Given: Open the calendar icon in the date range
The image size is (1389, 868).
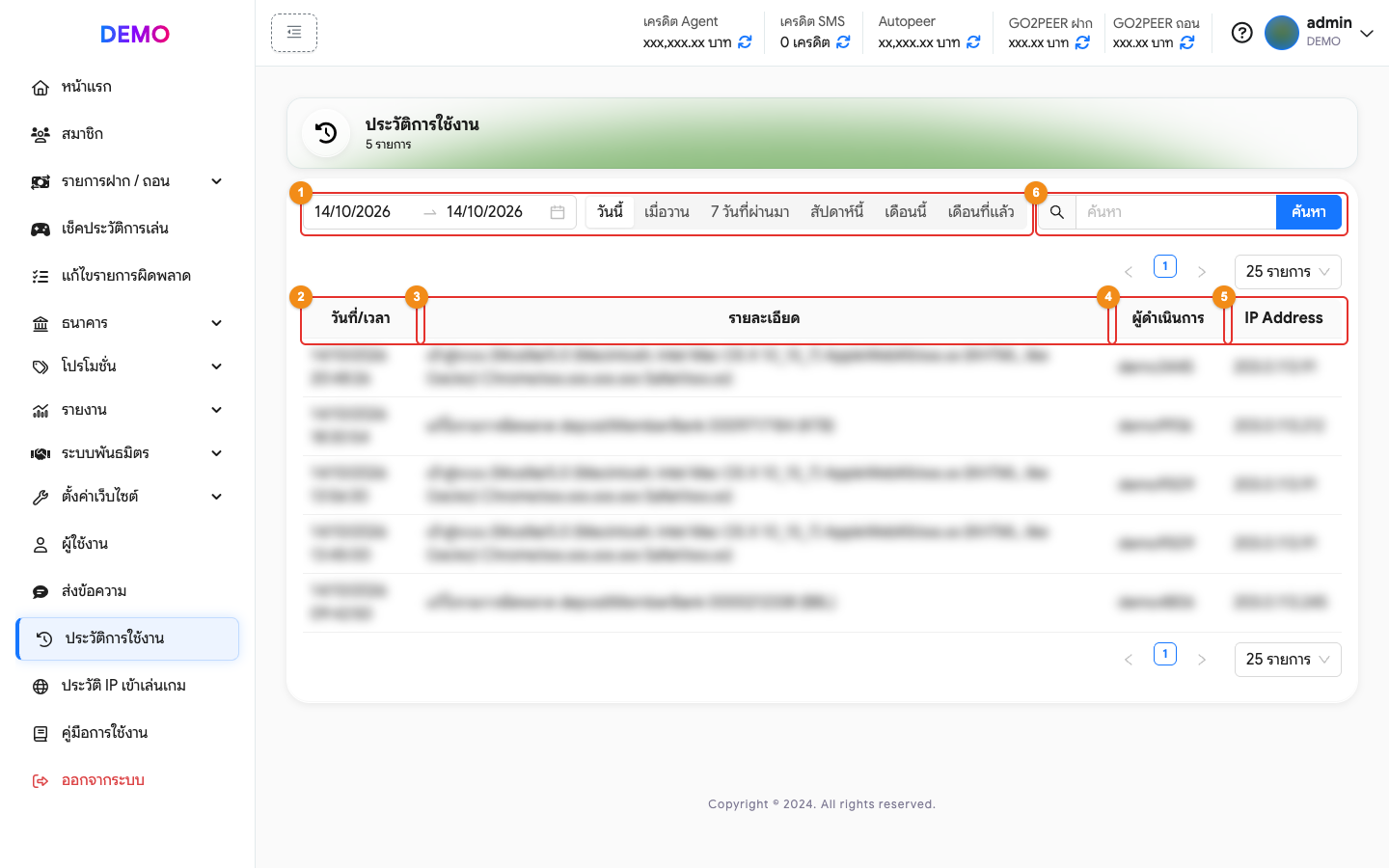Looking at the screenshot, I should [558, 212].
